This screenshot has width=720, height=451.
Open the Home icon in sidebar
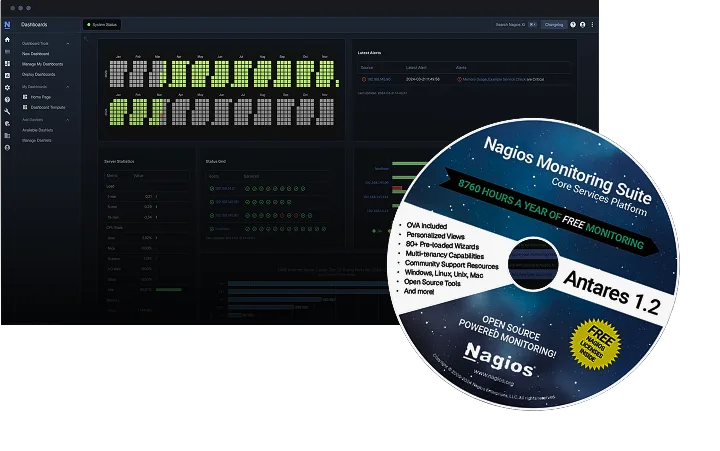click(7, 39)
